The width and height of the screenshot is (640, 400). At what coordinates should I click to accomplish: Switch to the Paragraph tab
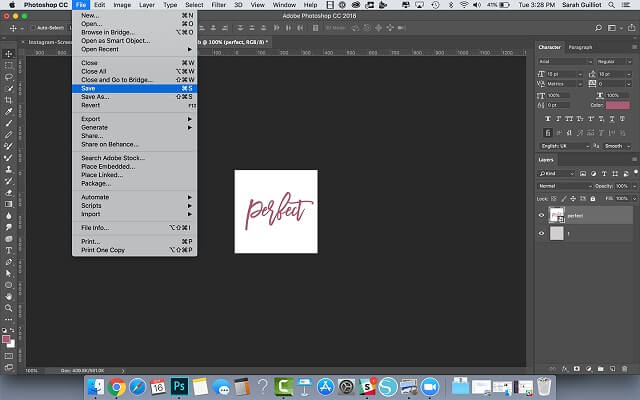coord(580,47)
